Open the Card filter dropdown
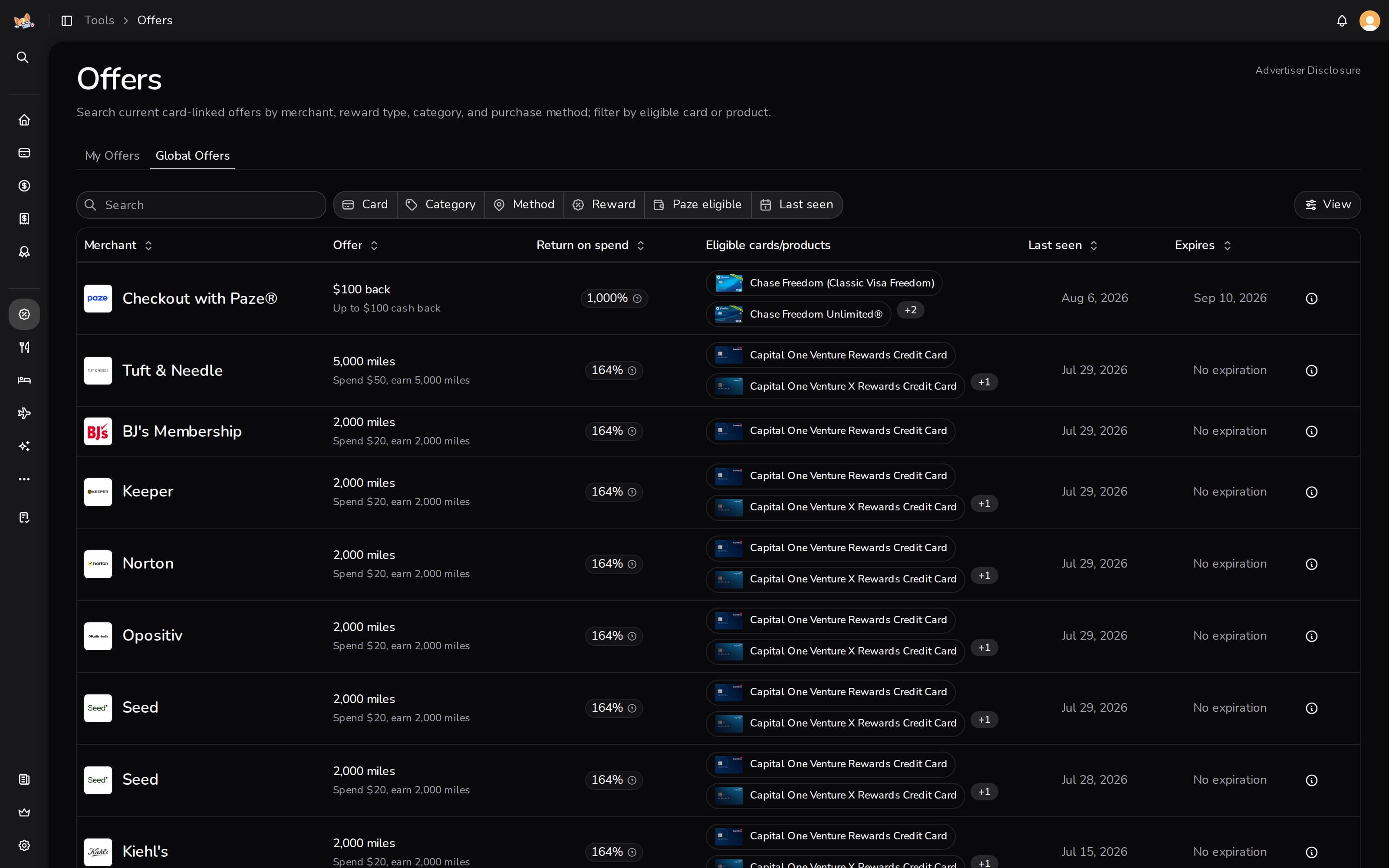The image size is (1389, 868). click(x=365, y=205)
